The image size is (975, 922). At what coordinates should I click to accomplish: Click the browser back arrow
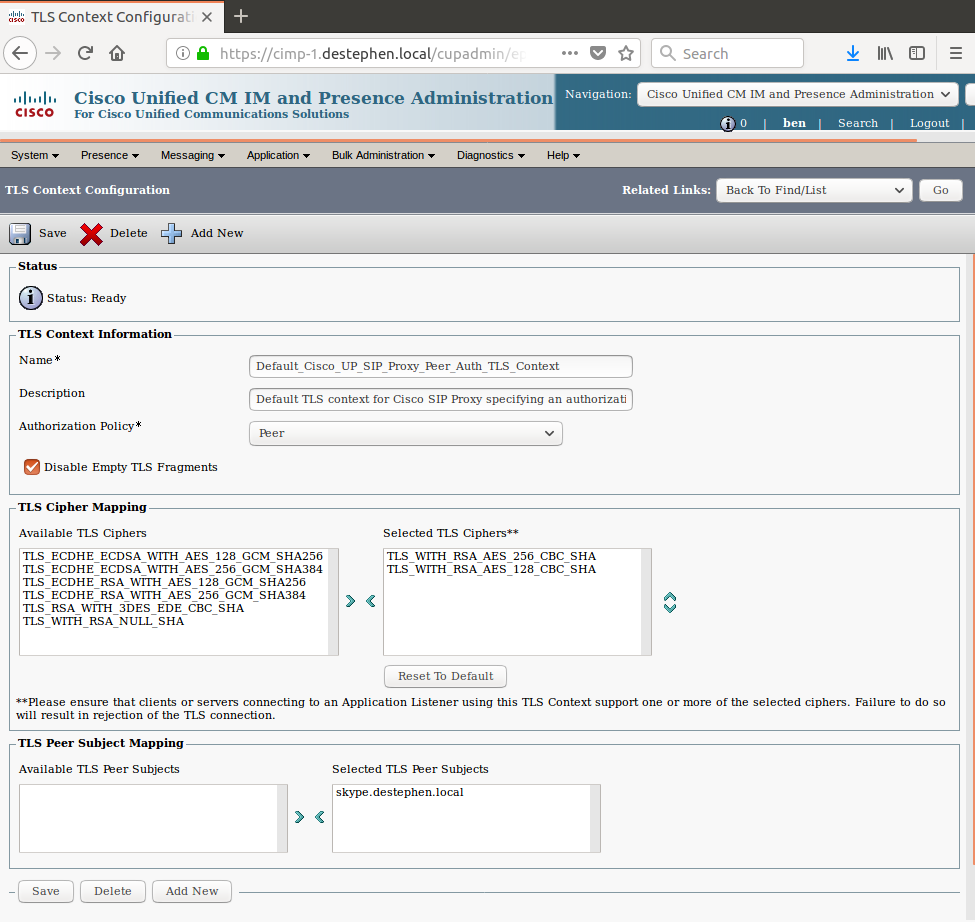pyautogui.click(x=21, y=53)
